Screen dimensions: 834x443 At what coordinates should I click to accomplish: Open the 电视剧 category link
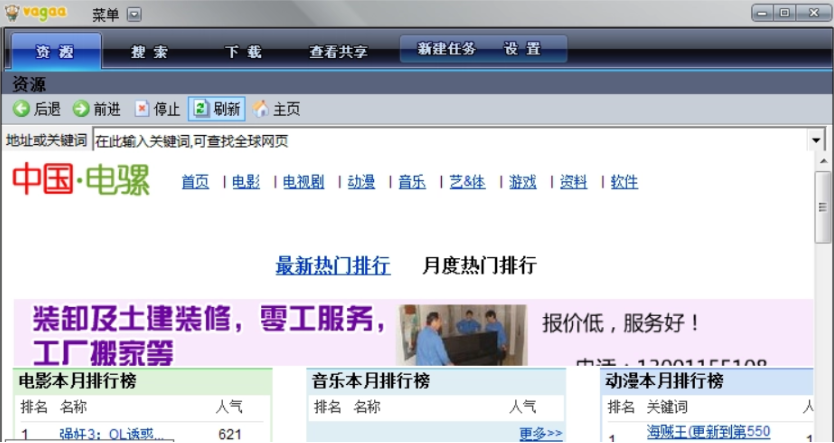tap(303, 182)
